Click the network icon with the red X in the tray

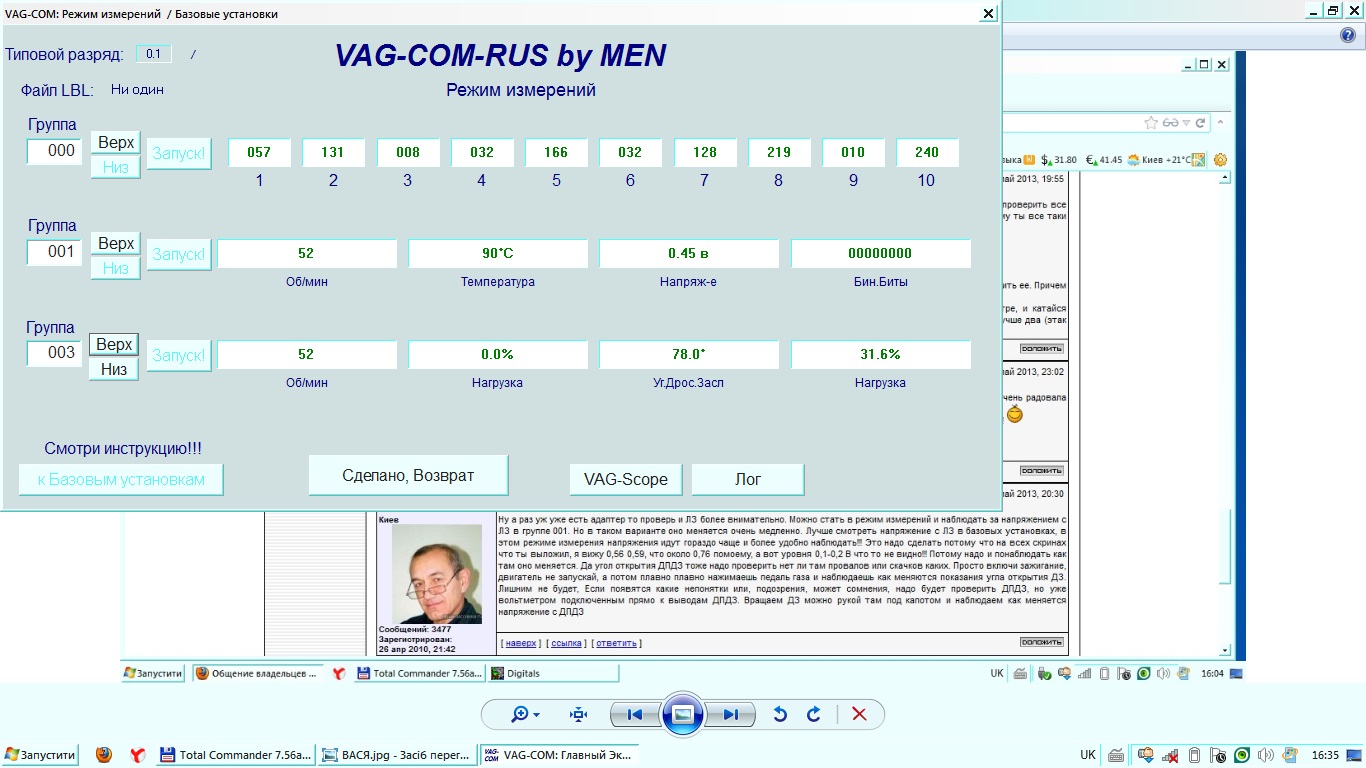click(x=1169, y=755)
